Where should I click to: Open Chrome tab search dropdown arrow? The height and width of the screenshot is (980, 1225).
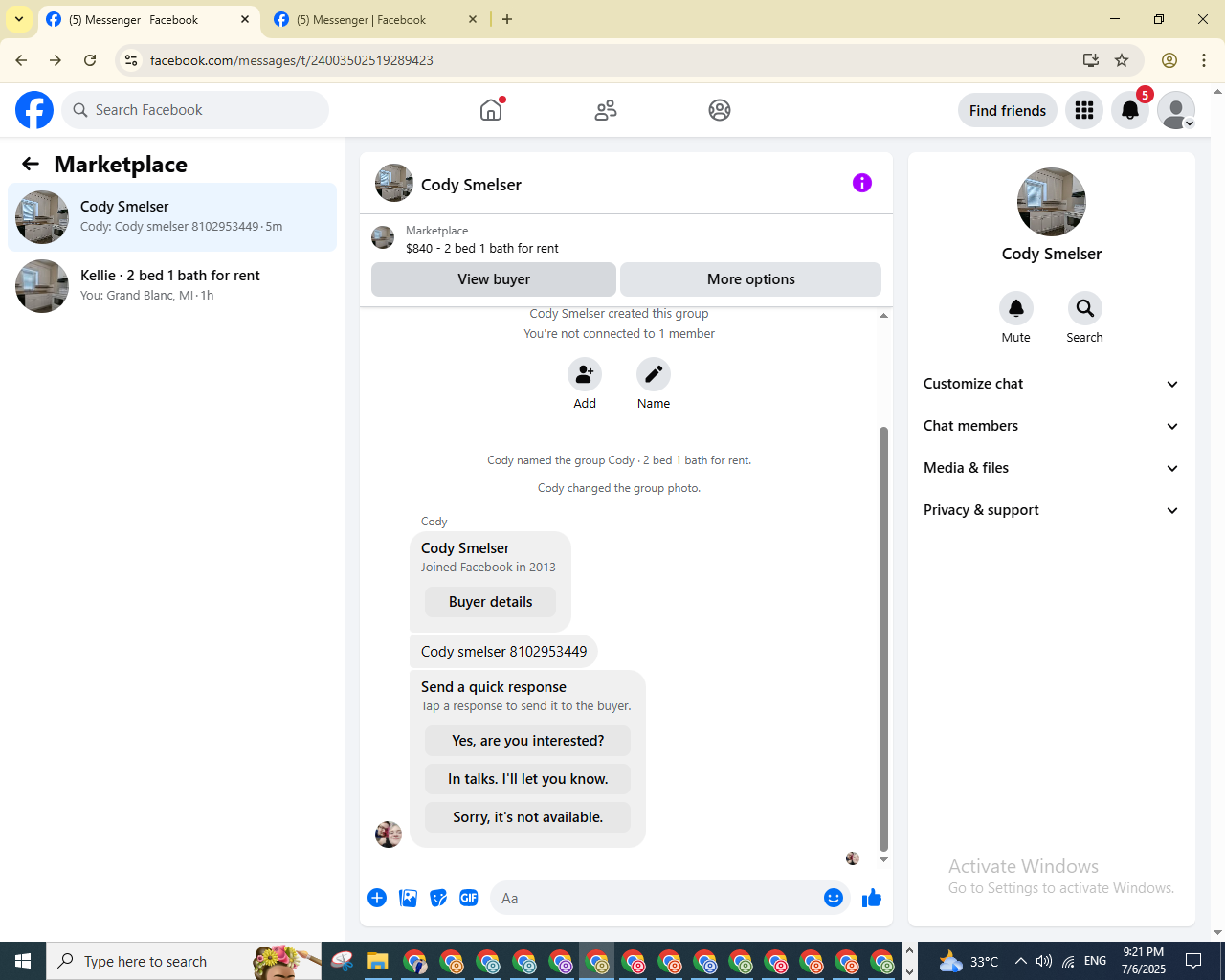tap(19, 19)
